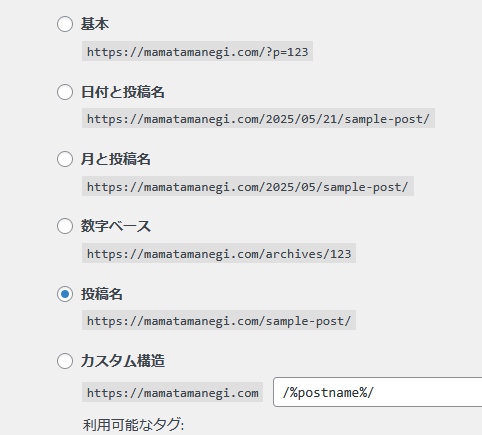
Task: Click the 月と投稿名 label text
Action: (x=116, y=159)
